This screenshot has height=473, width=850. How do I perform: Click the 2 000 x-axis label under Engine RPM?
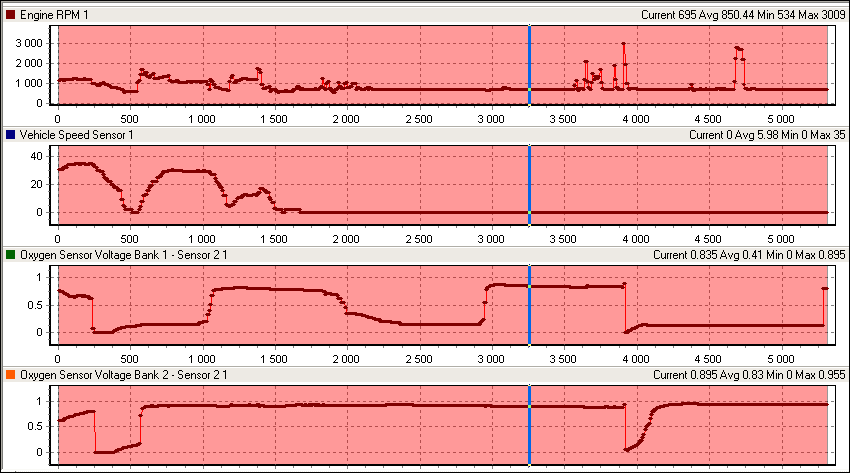[x=346, y=119]
